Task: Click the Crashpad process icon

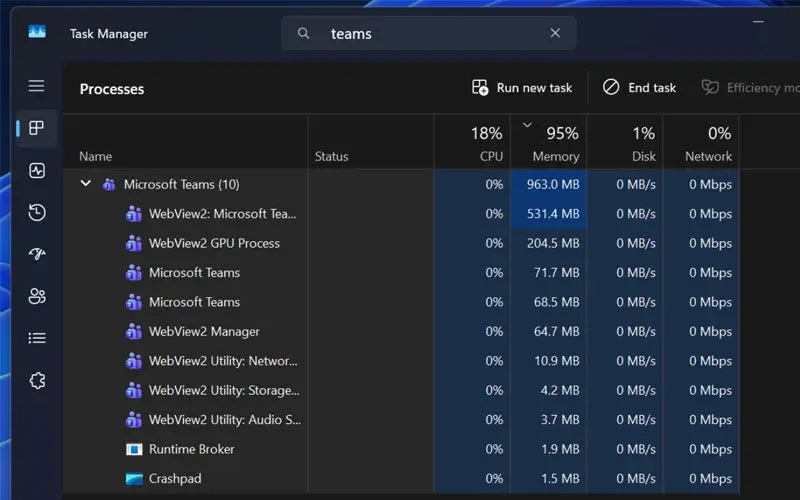Action: 134,479
